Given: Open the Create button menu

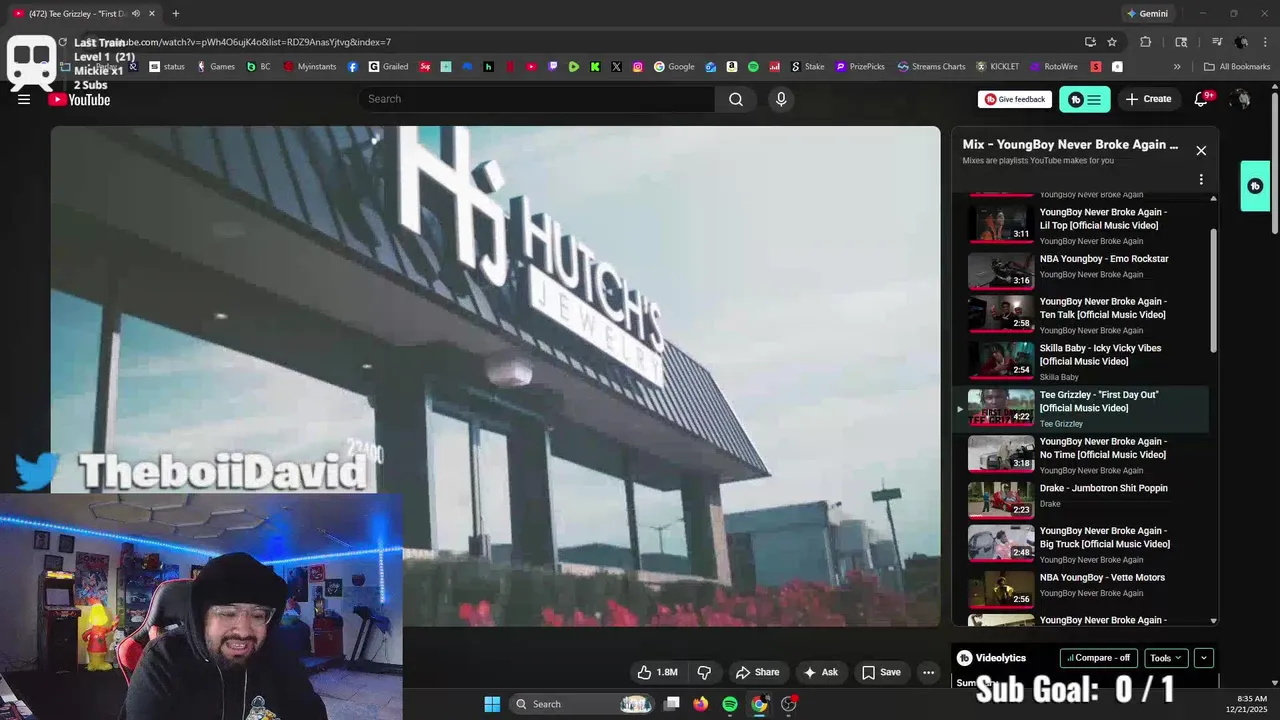Looking at the screenshot, I should point(1148,99).
